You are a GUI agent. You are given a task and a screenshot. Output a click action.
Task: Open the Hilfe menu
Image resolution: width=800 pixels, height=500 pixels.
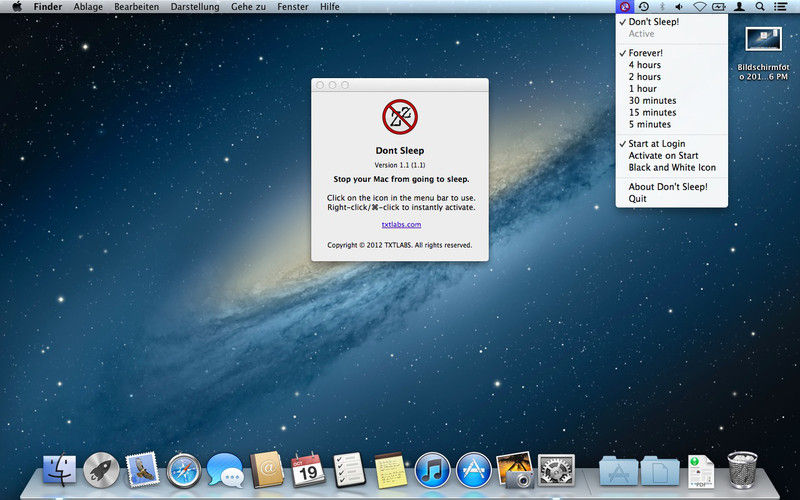[x=330, y=7]
